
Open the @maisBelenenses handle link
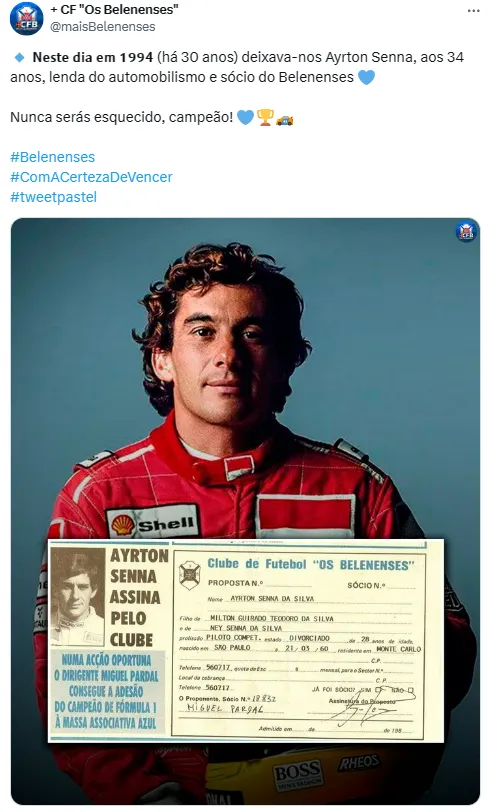click(x=103, y=26)
